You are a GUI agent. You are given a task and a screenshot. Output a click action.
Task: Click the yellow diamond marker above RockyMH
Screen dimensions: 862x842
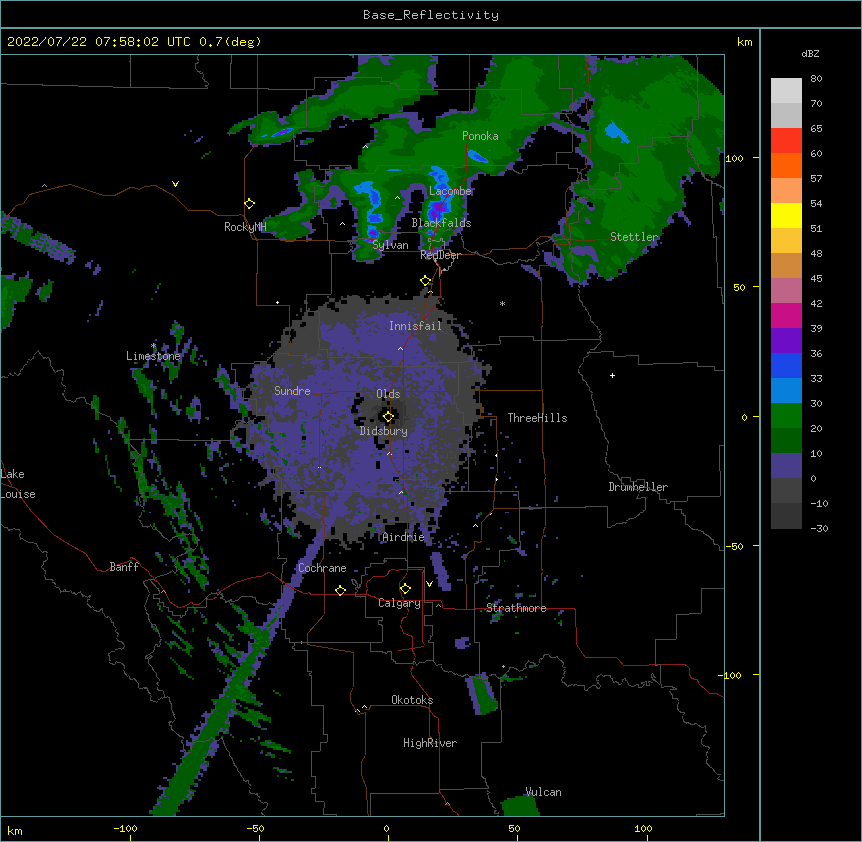pos(249,204)
